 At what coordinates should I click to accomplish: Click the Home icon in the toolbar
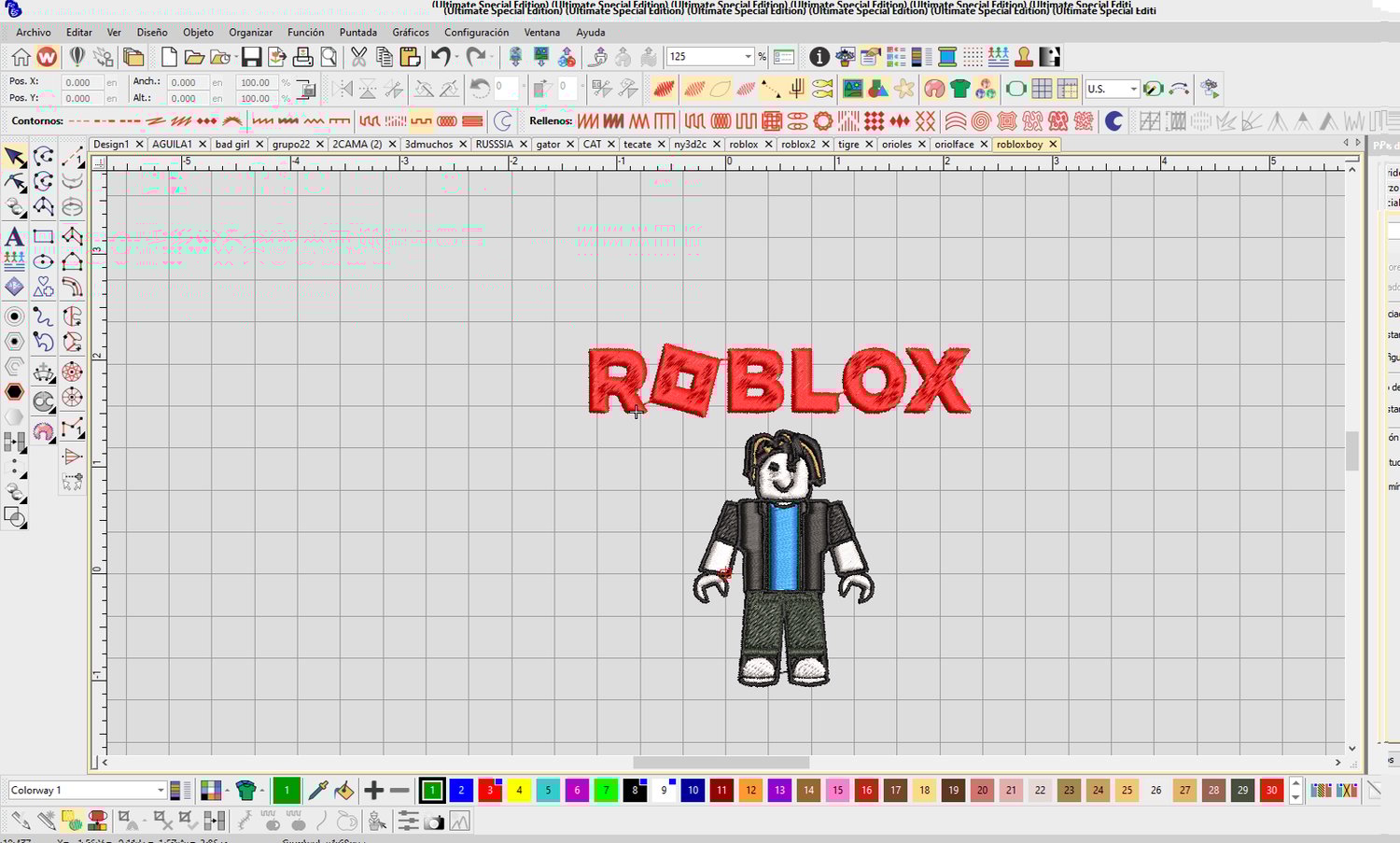21,58
